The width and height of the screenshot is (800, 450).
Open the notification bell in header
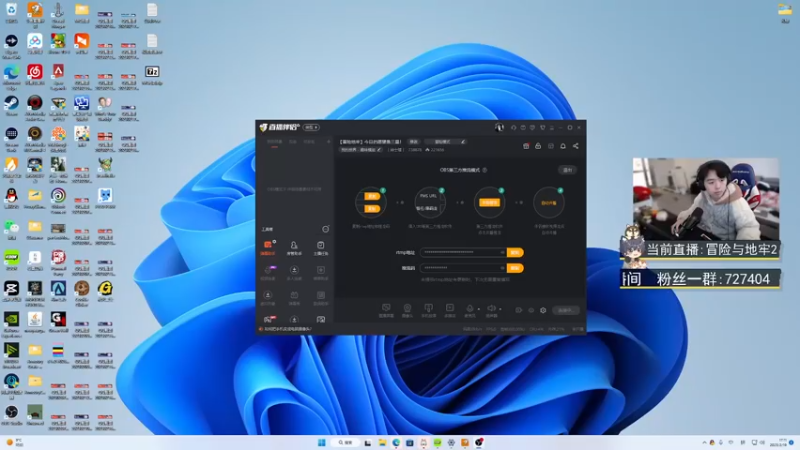(563, 146)
